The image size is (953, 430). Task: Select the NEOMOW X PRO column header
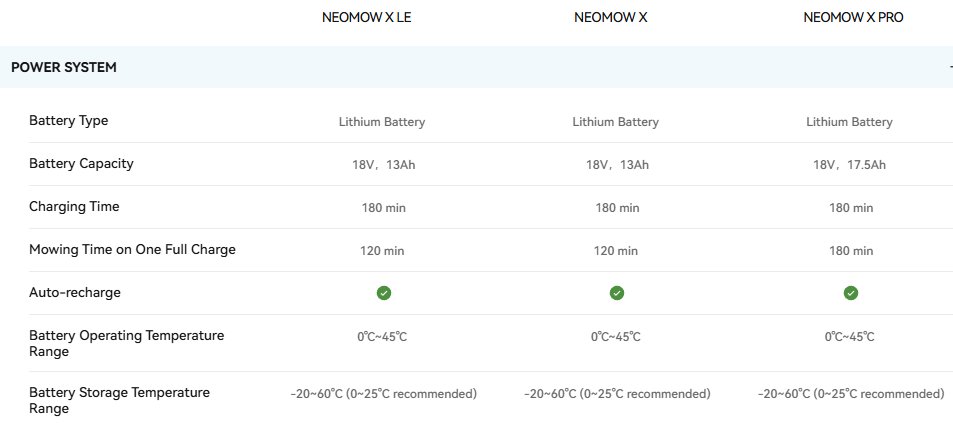click(853, 18)
